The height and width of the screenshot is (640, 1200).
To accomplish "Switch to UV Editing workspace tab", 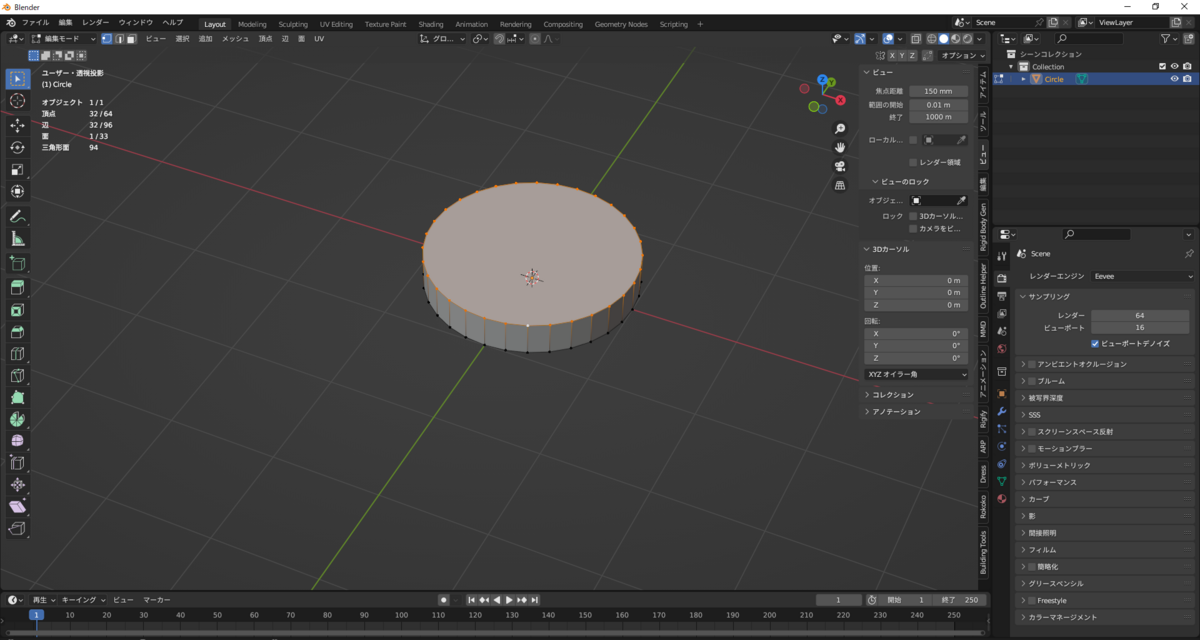I will click(x=336, y=24).
